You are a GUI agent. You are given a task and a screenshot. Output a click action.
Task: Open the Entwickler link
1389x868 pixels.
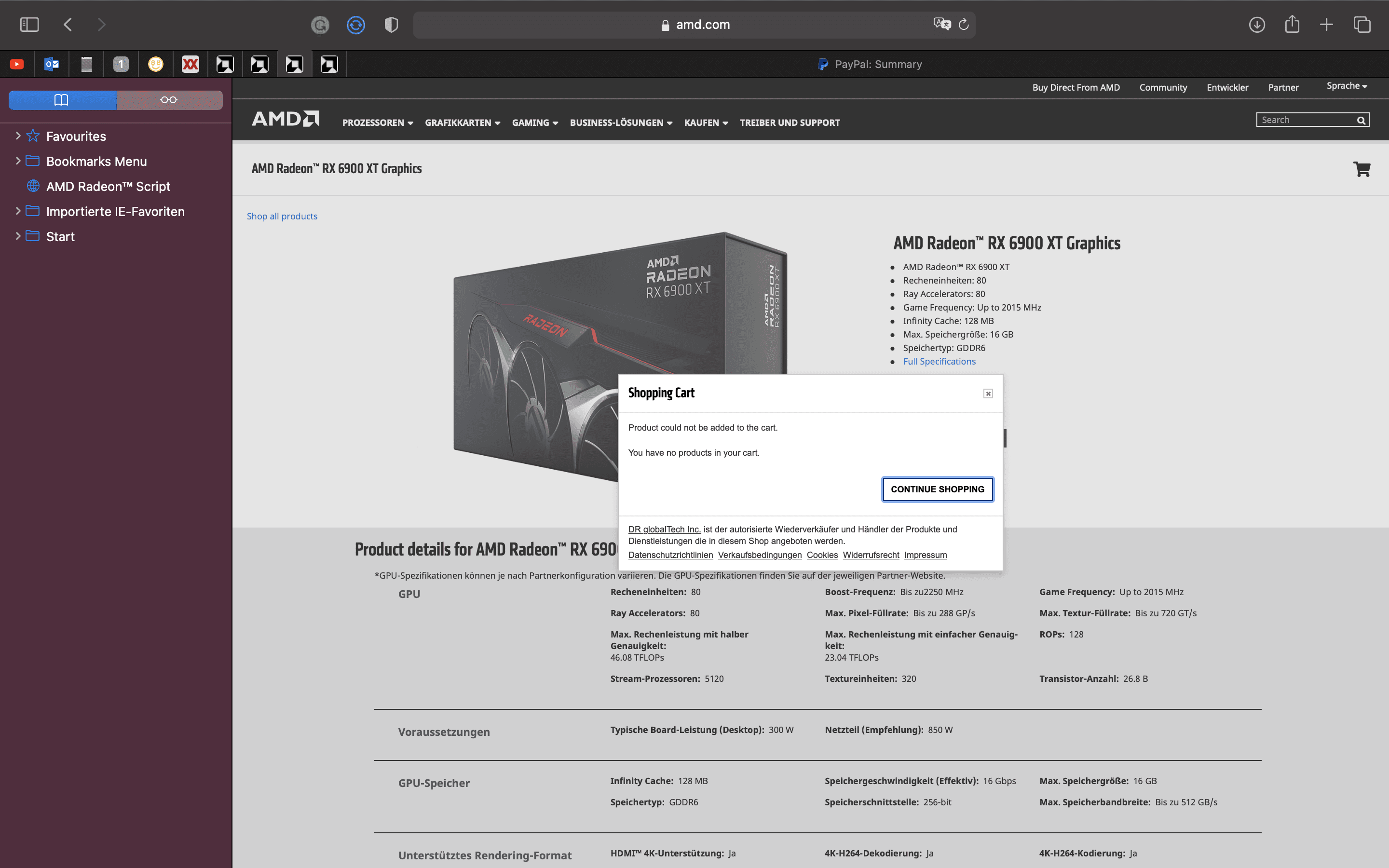pyautogui.click(x=1227, y=87)
